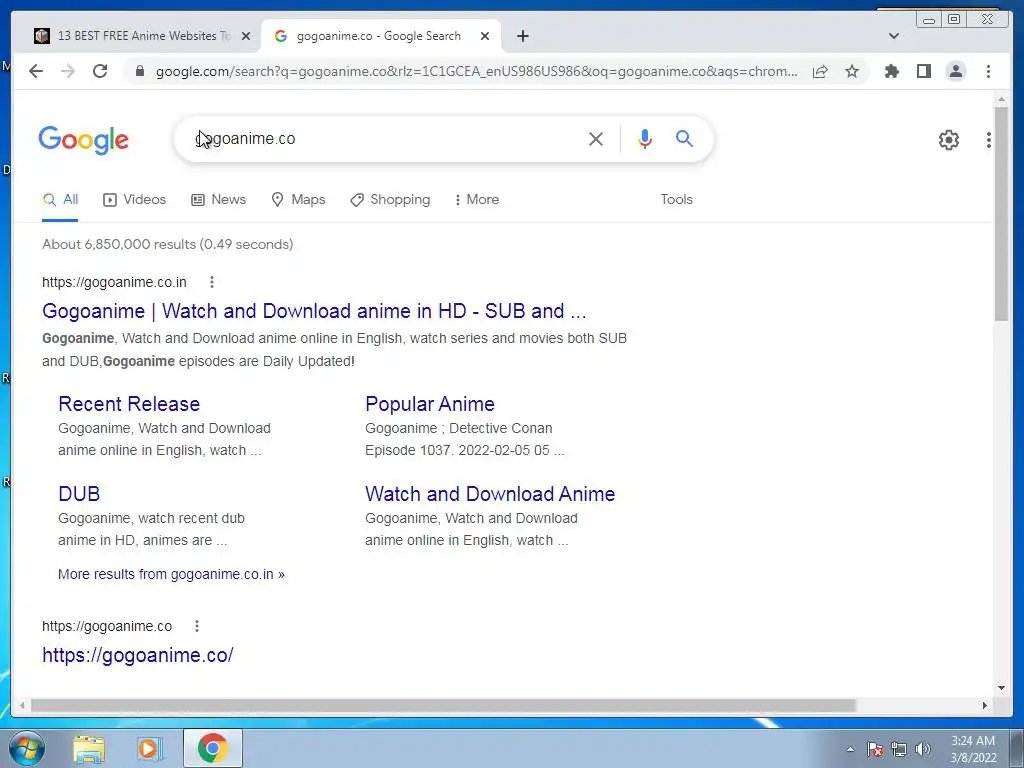The width and height of the screenshot is (1024, 768).
Task: Open Windows Explorer from the taskbar
Action: 89,748
